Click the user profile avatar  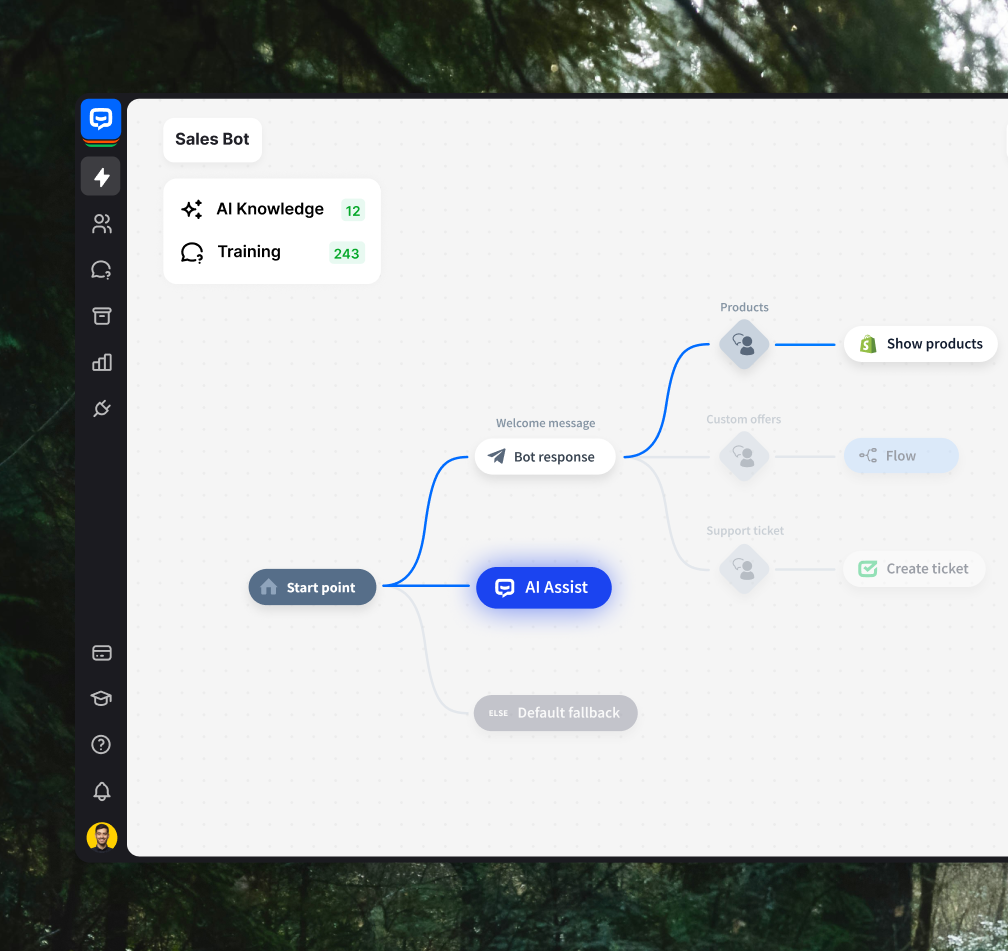tap(102, 837)
